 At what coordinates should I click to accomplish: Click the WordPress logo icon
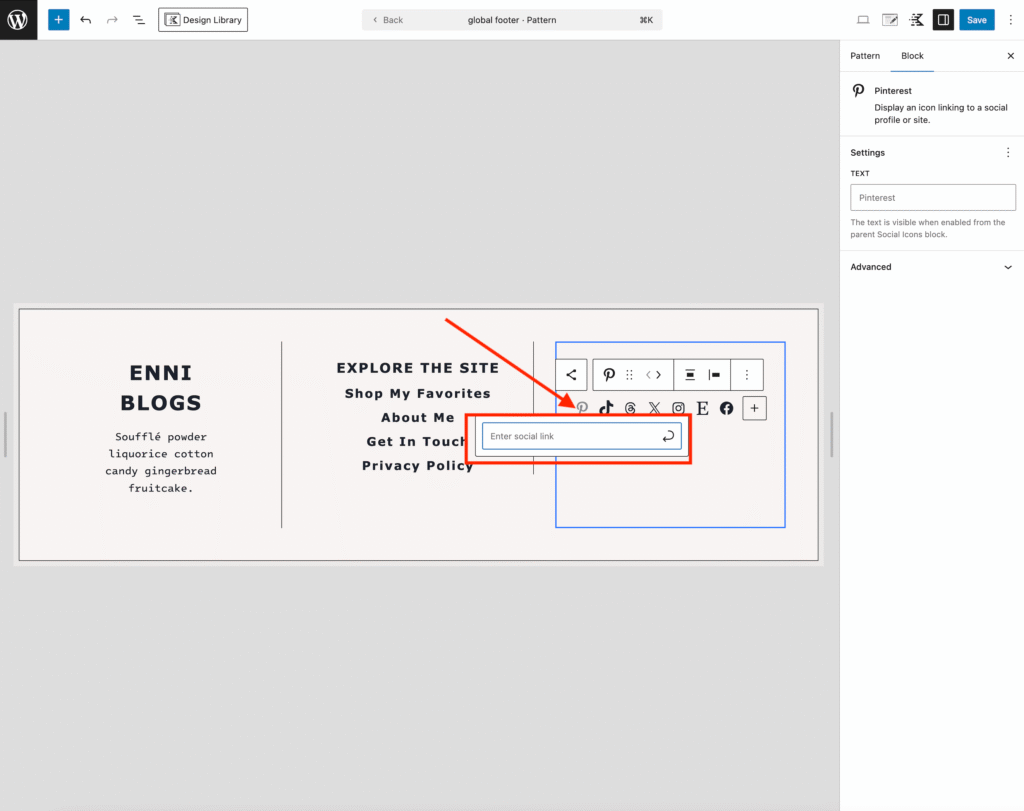18,20
